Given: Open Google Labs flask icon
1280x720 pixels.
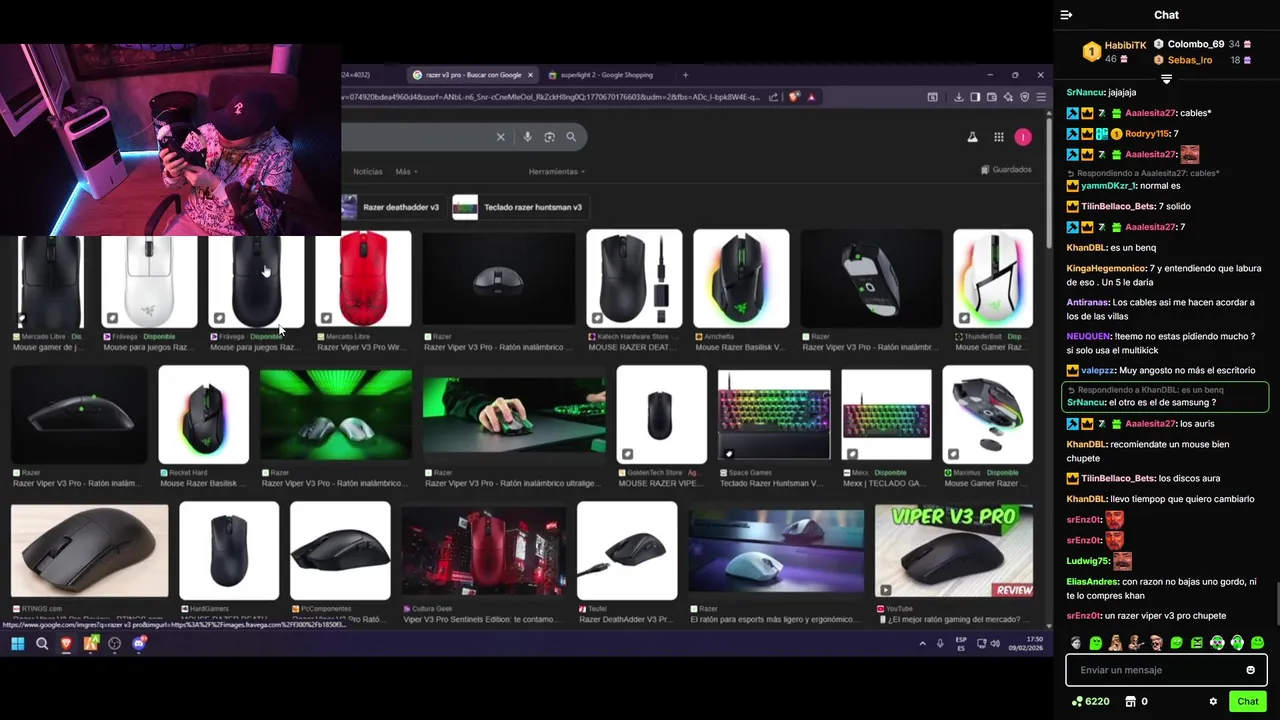Looking at the screenshot, I should click(972, 137).
